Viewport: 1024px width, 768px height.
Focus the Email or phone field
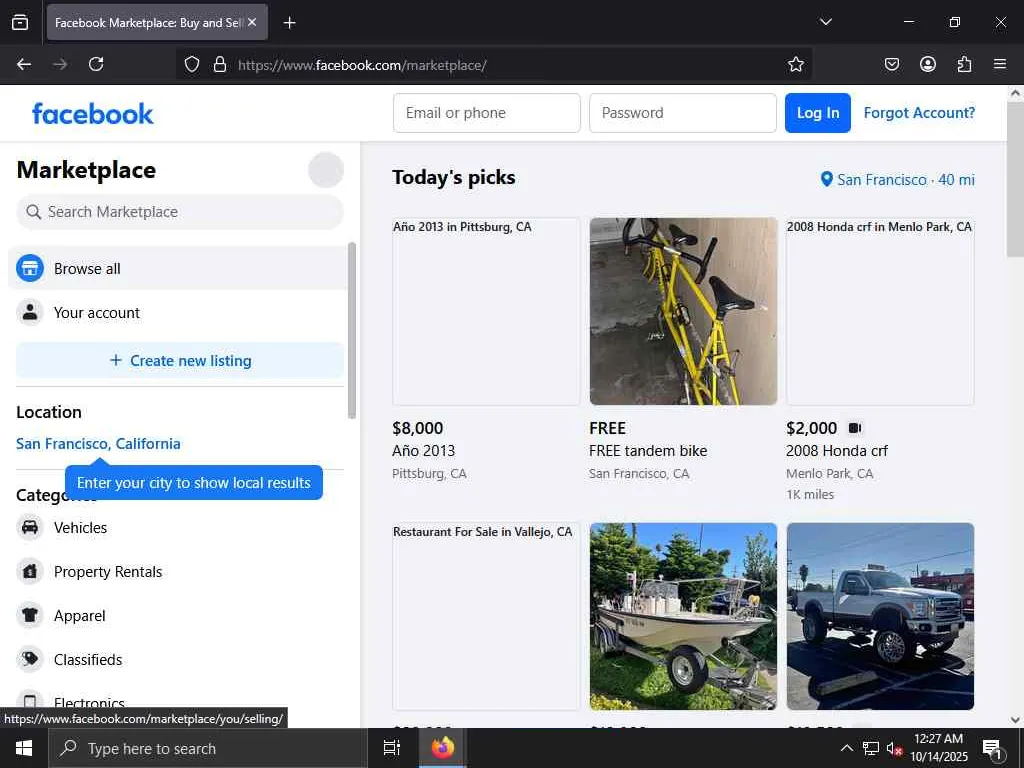(x=487, y=113)
